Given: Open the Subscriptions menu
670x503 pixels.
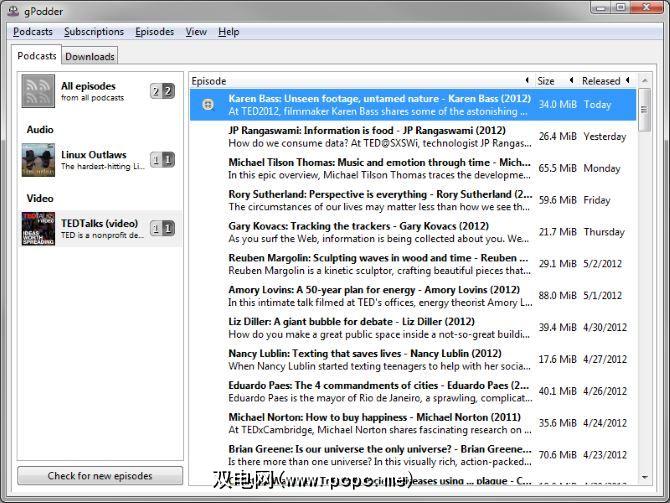Looking at the screenshot, I should coord(94,32).
